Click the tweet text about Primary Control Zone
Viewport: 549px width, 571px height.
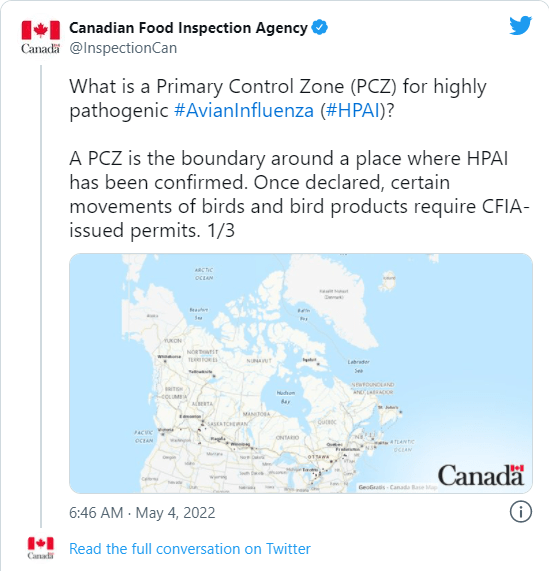pyautogui.click(x=299, y=158)
